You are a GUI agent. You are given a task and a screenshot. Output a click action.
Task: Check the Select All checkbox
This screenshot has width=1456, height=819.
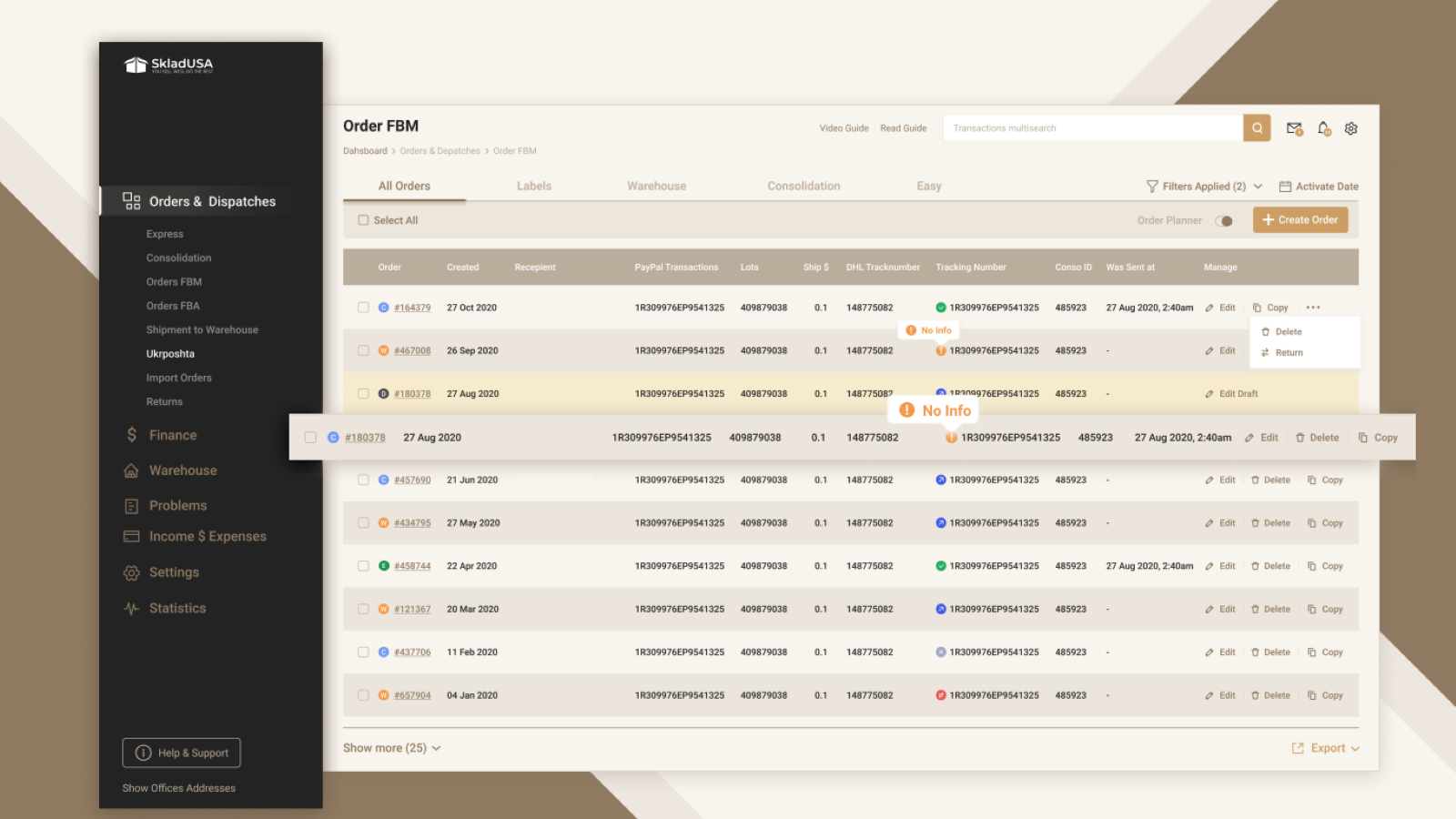(363, 220)
